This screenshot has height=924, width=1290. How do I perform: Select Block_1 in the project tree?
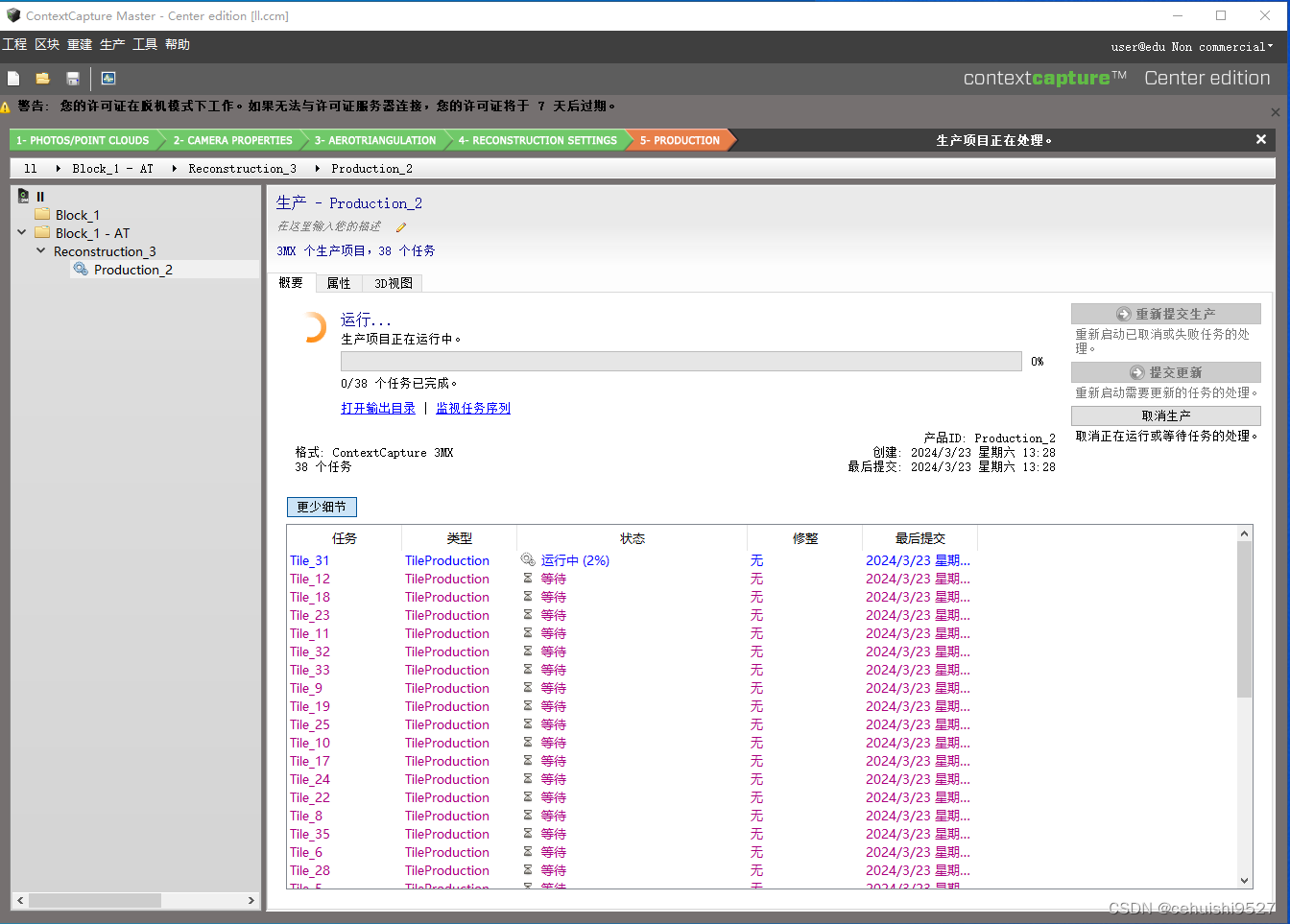(77, 215)
